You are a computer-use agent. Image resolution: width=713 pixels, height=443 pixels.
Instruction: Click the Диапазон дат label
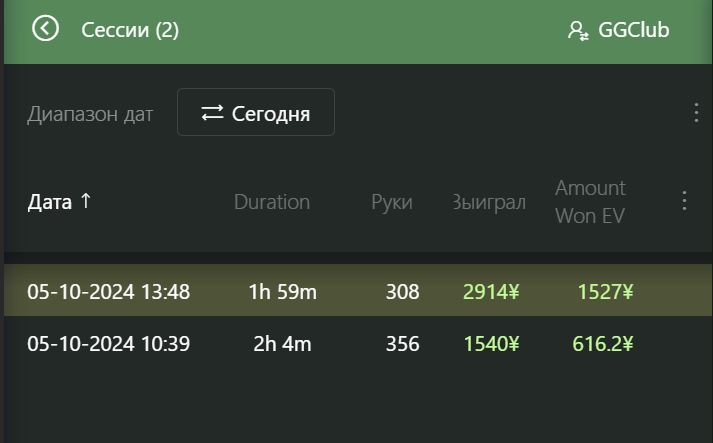90,114
